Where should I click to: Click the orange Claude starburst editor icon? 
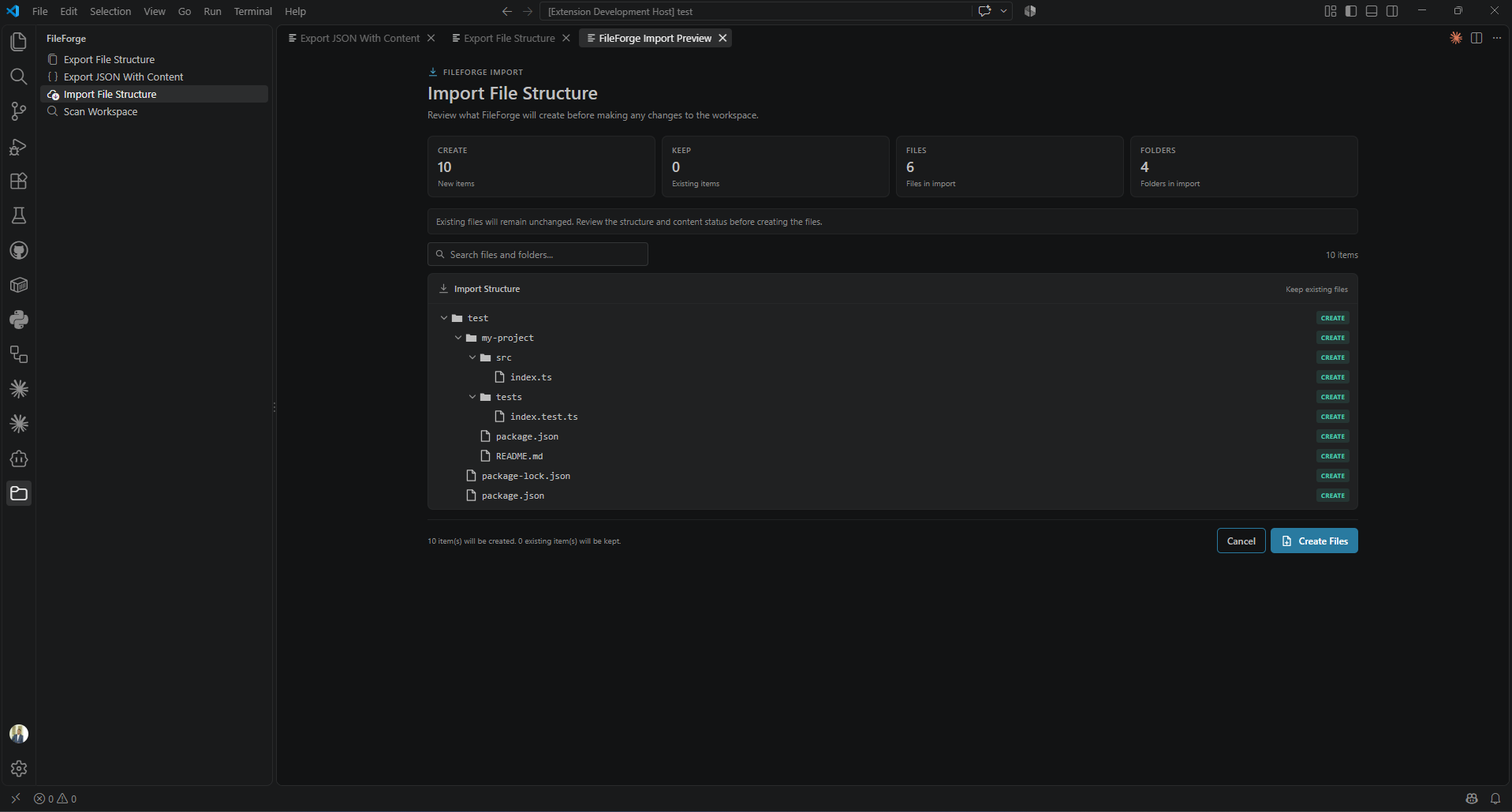(1456, 38)
